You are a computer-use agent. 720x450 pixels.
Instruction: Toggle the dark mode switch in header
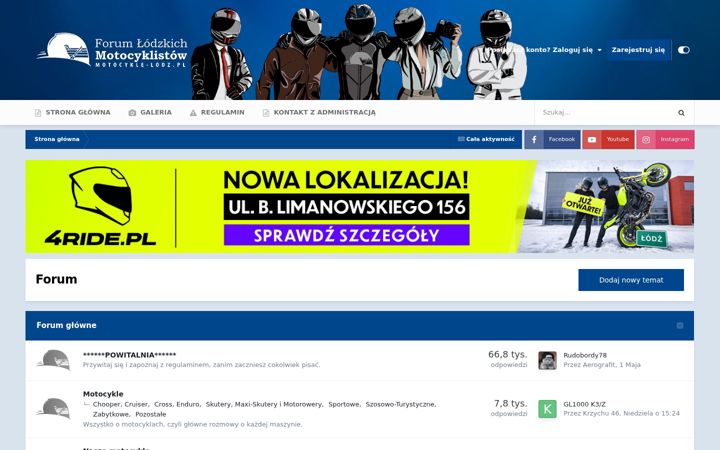click(x=683, y=50)
